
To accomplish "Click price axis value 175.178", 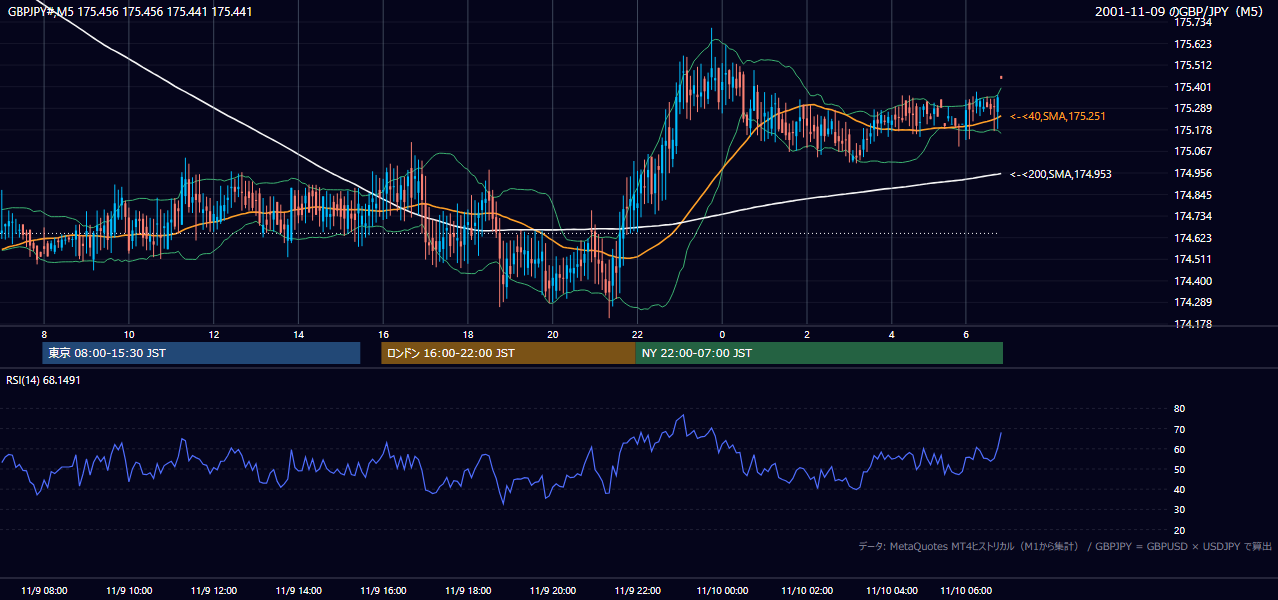I will click(1193, 130).
